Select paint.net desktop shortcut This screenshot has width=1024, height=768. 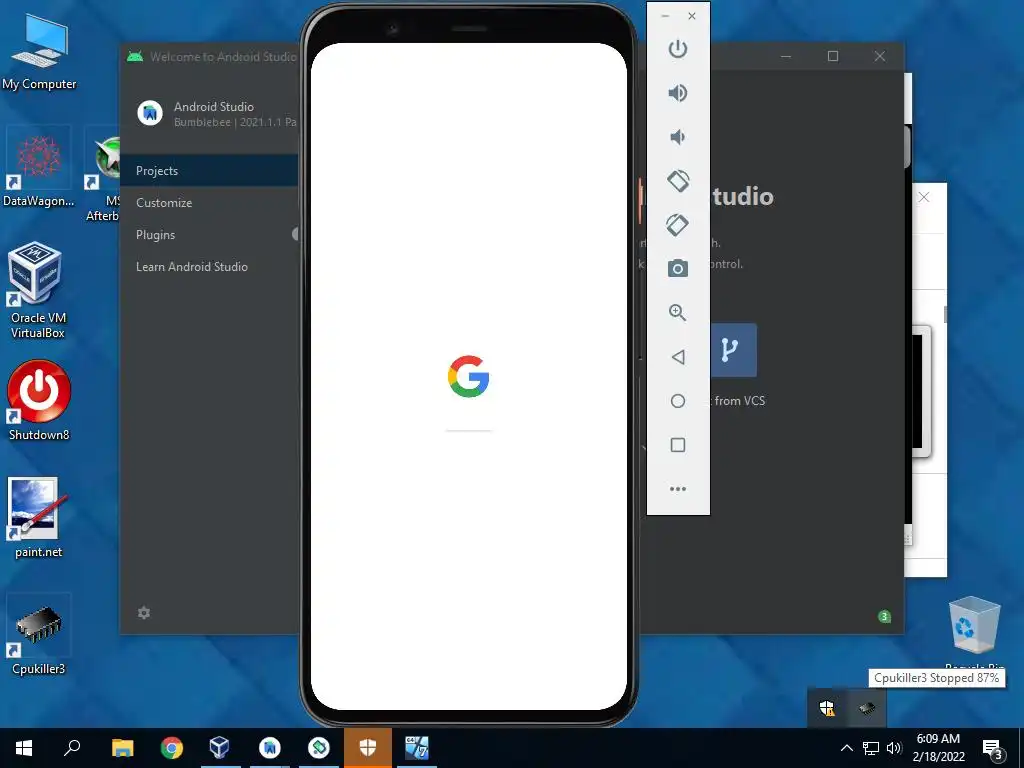38,517
